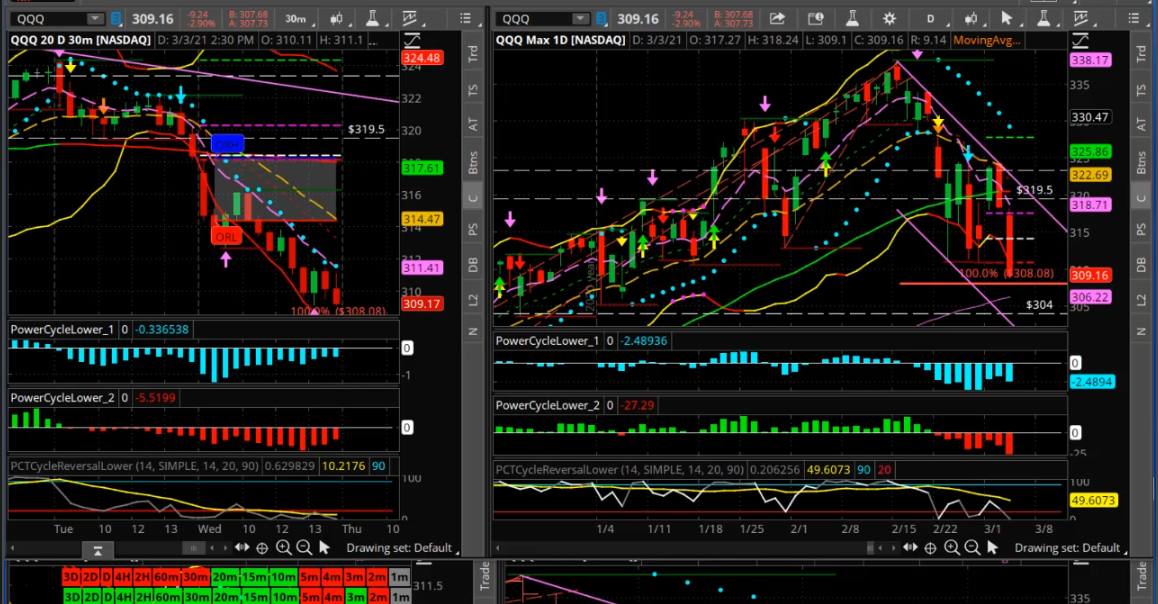Open the L2 sidebar tab beside the daily chart
1158x604 pixels.
[1141, 300]
